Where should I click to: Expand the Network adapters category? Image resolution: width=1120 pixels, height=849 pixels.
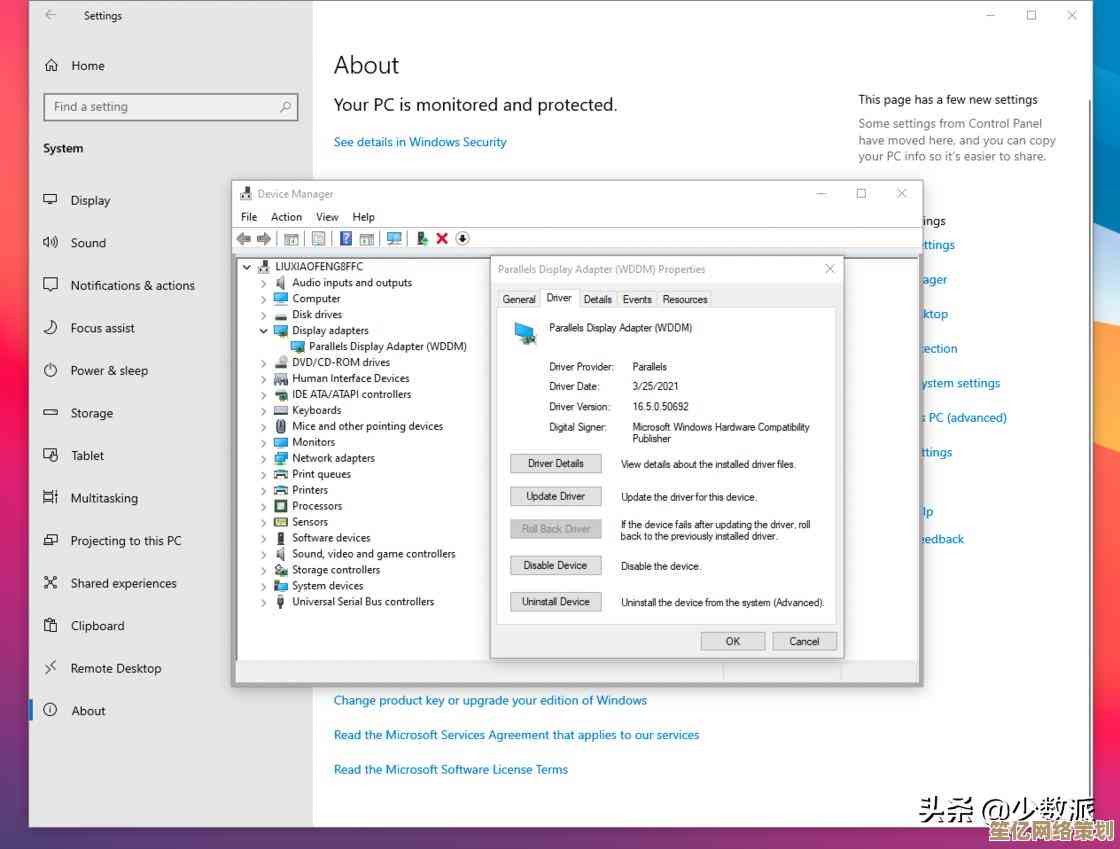point(265,458)
